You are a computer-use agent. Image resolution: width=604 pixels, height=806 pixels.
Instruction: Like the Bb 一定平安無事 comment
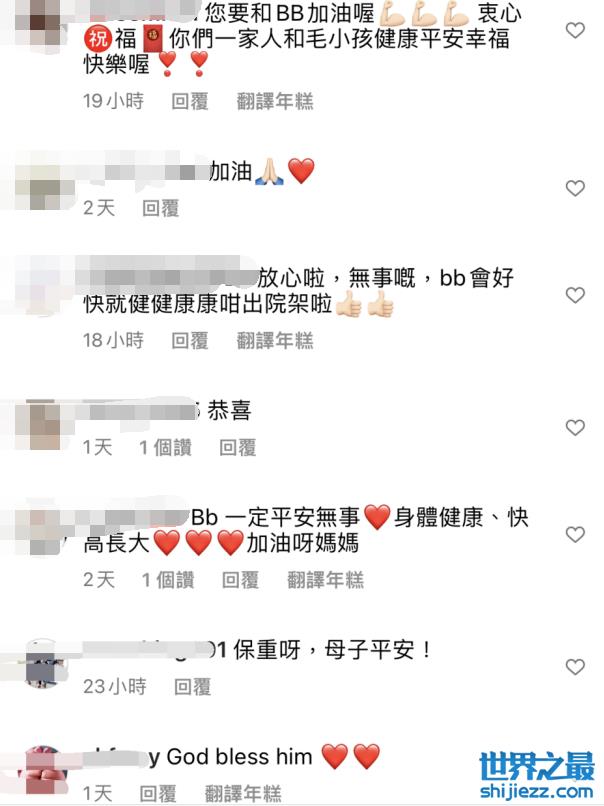coord(575,535)
